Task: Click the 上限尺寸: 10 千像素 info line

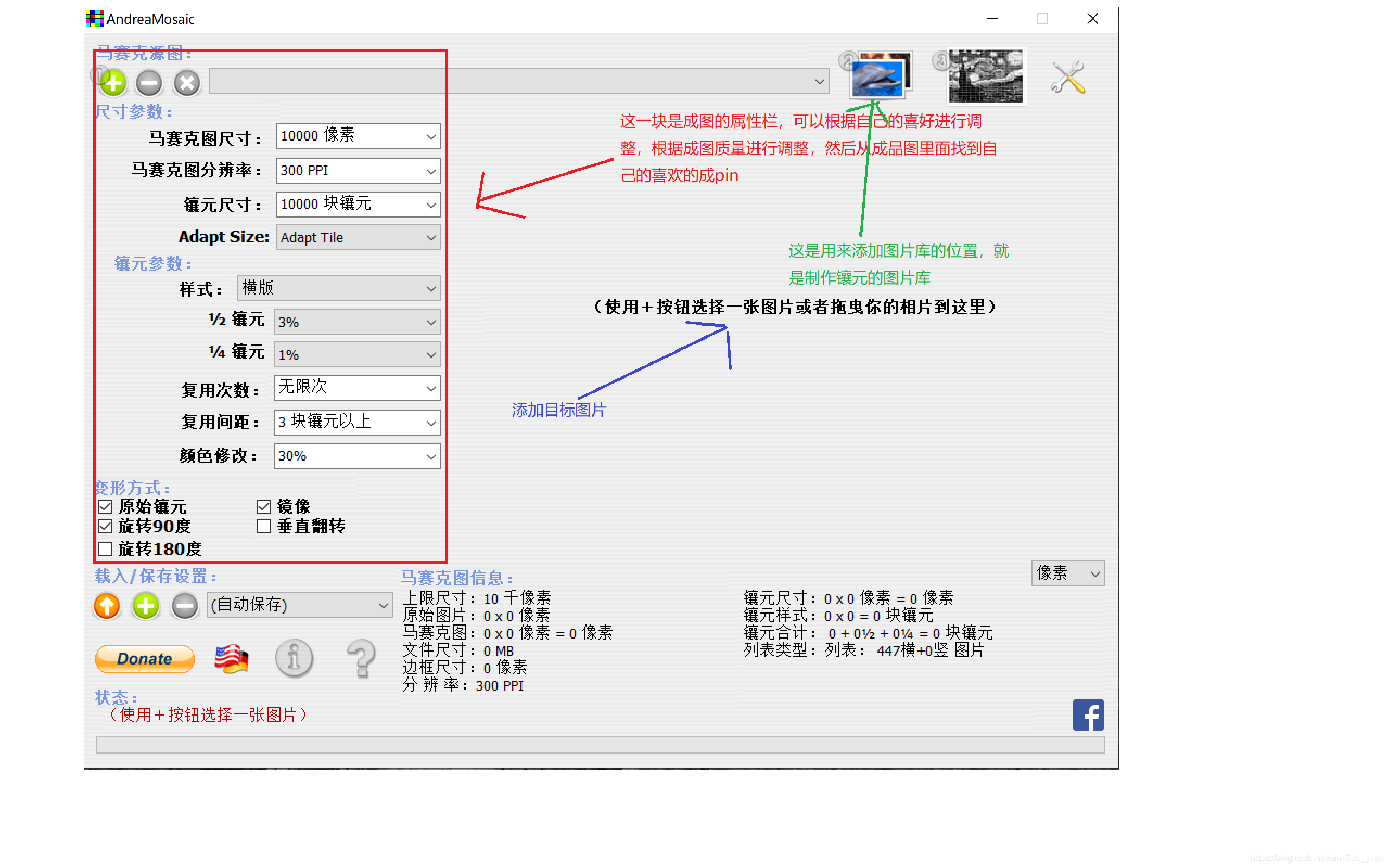Action: click(x=476, y=598)
